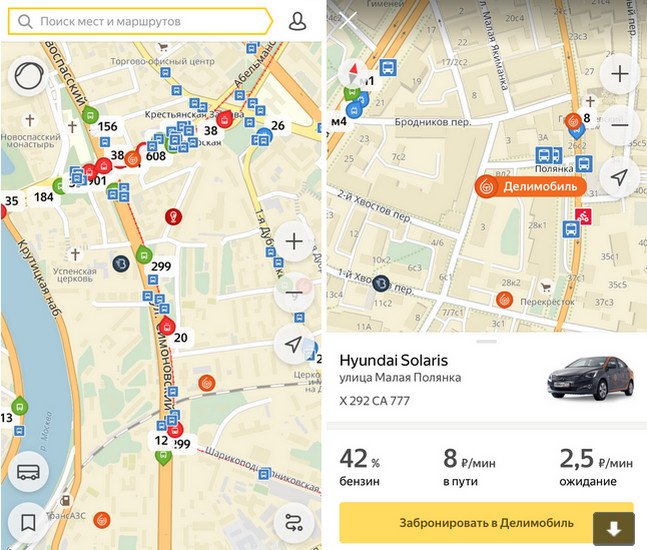647x550 pixels.
Task: Close the car details view
Action: pos(347,22)
